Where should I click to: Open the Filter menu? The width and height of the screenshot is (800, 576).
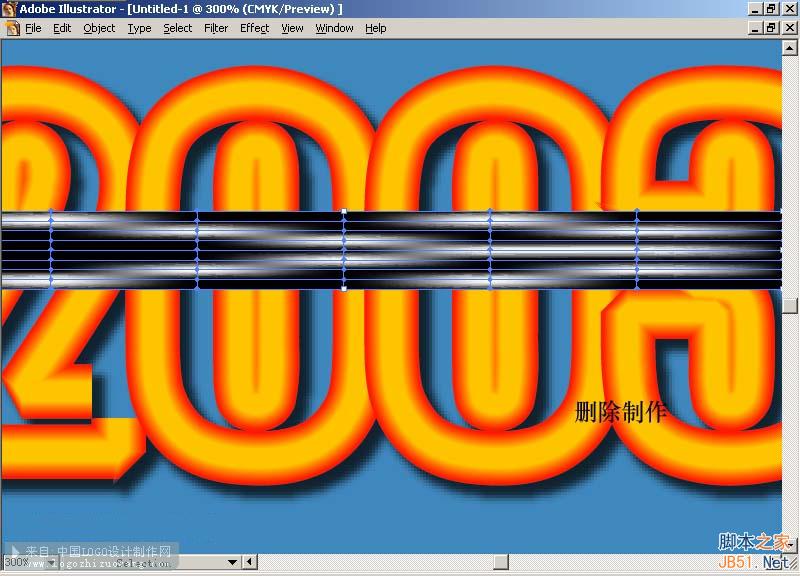[216, 29]
